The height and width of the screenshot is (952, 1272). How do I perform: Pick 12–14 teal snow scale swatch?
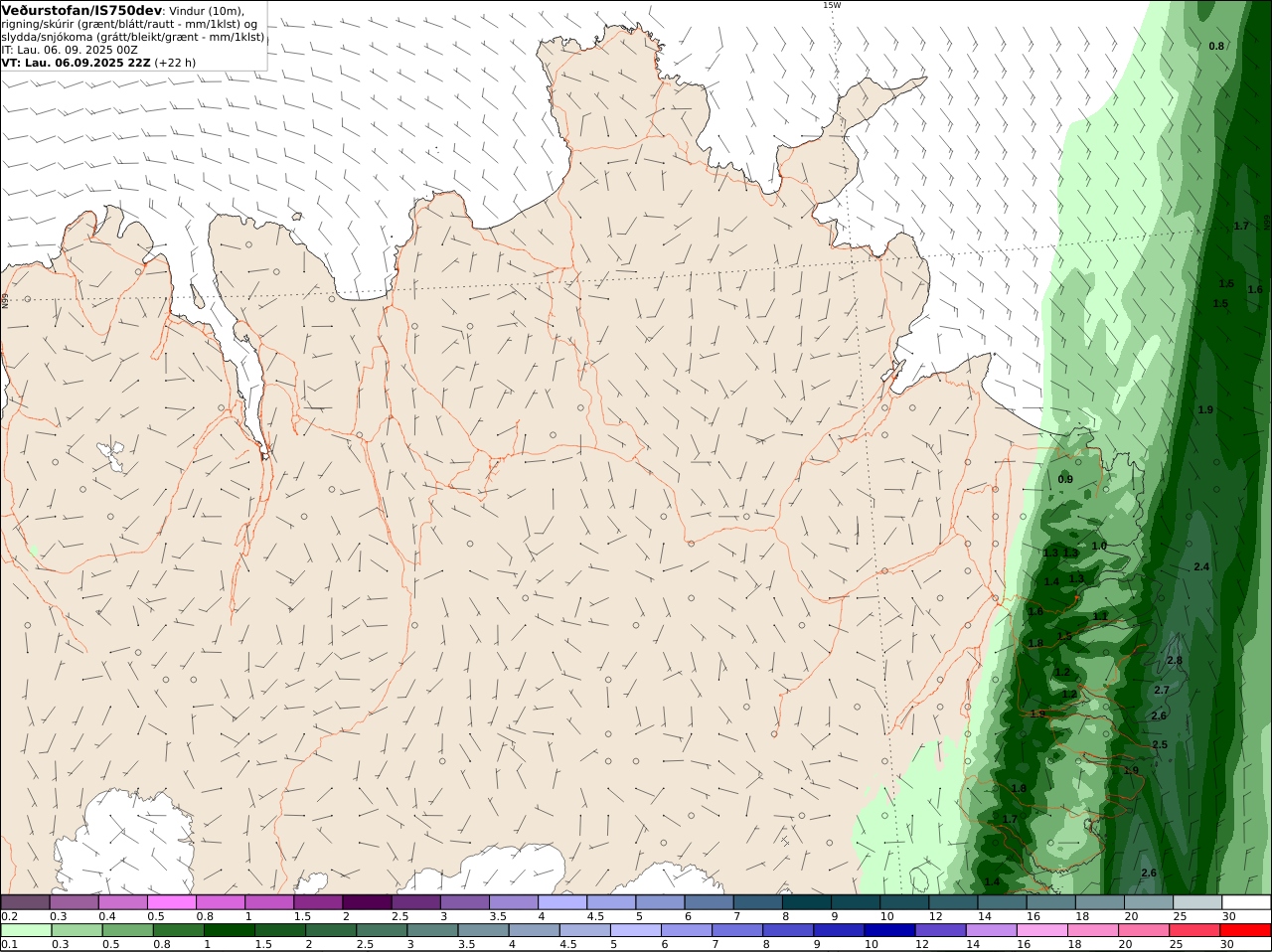click(955, 901)
